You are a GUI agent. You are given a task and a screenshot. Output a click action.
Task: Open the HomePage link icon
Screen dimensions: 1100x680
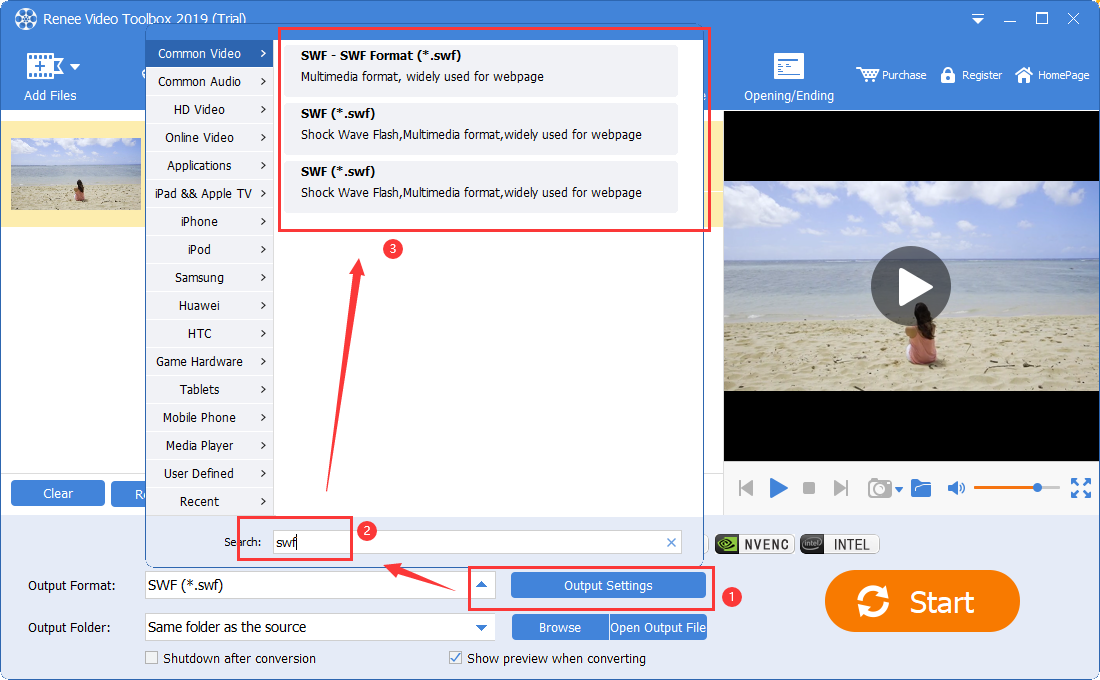tap(1024, 75)
